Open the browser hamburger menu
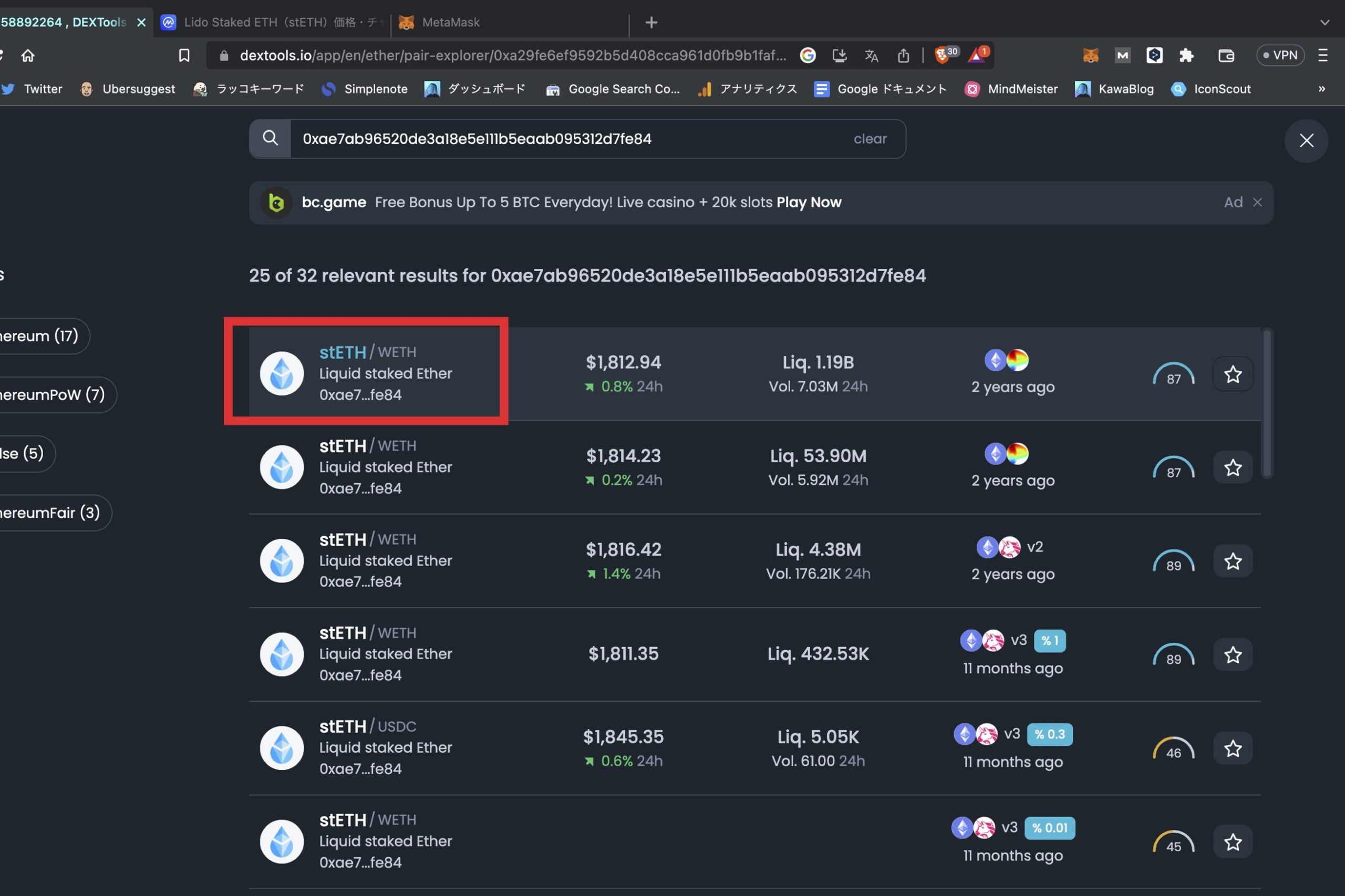1345x896 pixels. (x=1324, y=55)
